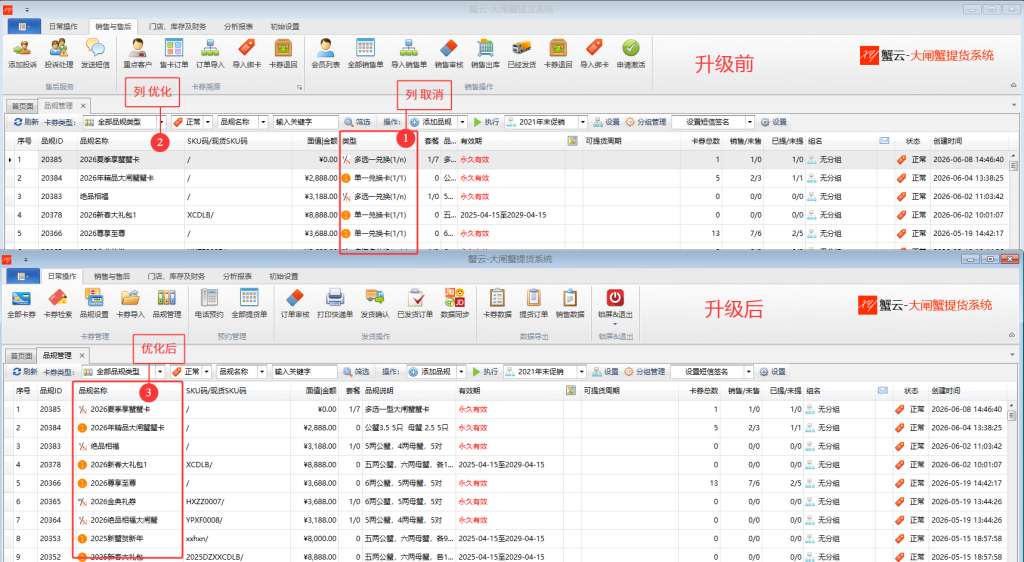This screenshot has width=1024, height=562.
Task: Click 售卡订单 icon in upper window
Action: pos(174,48)
